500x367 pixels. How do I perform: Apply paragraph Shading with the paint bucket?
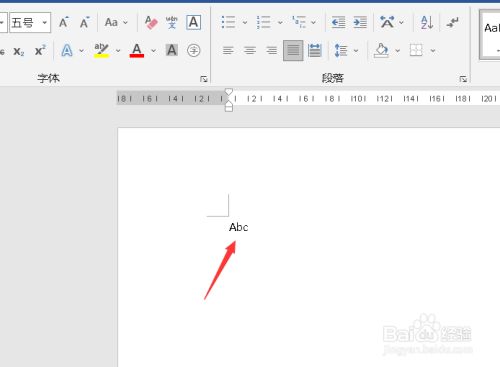tap(381, 51)
